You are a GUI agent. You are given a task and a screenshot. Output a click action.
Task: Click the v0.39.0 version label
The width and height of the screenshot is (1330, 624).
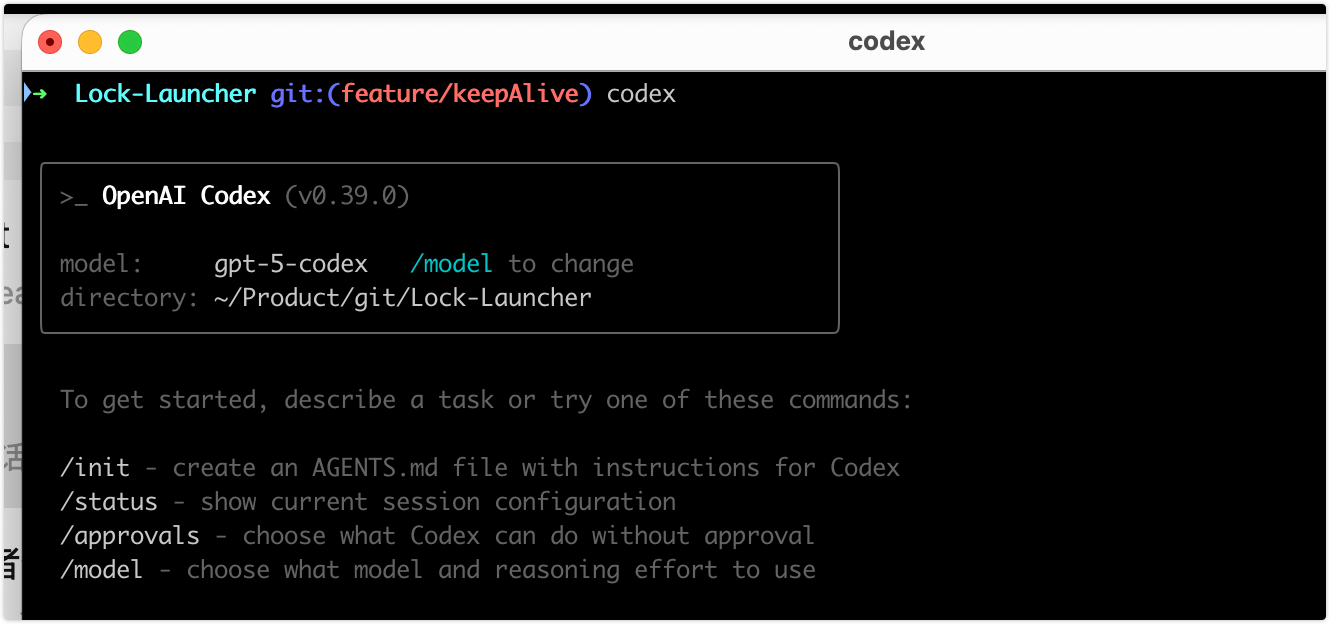point(347,196)
